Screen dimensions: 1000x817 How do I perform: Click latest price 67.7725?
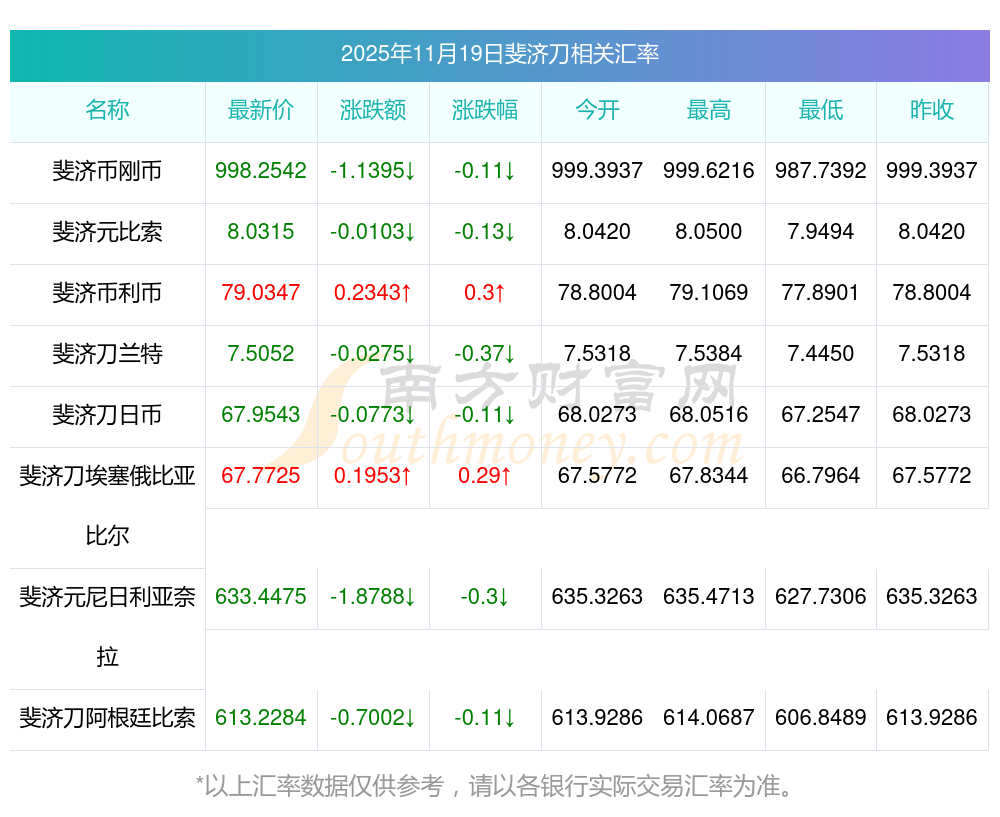261,476
